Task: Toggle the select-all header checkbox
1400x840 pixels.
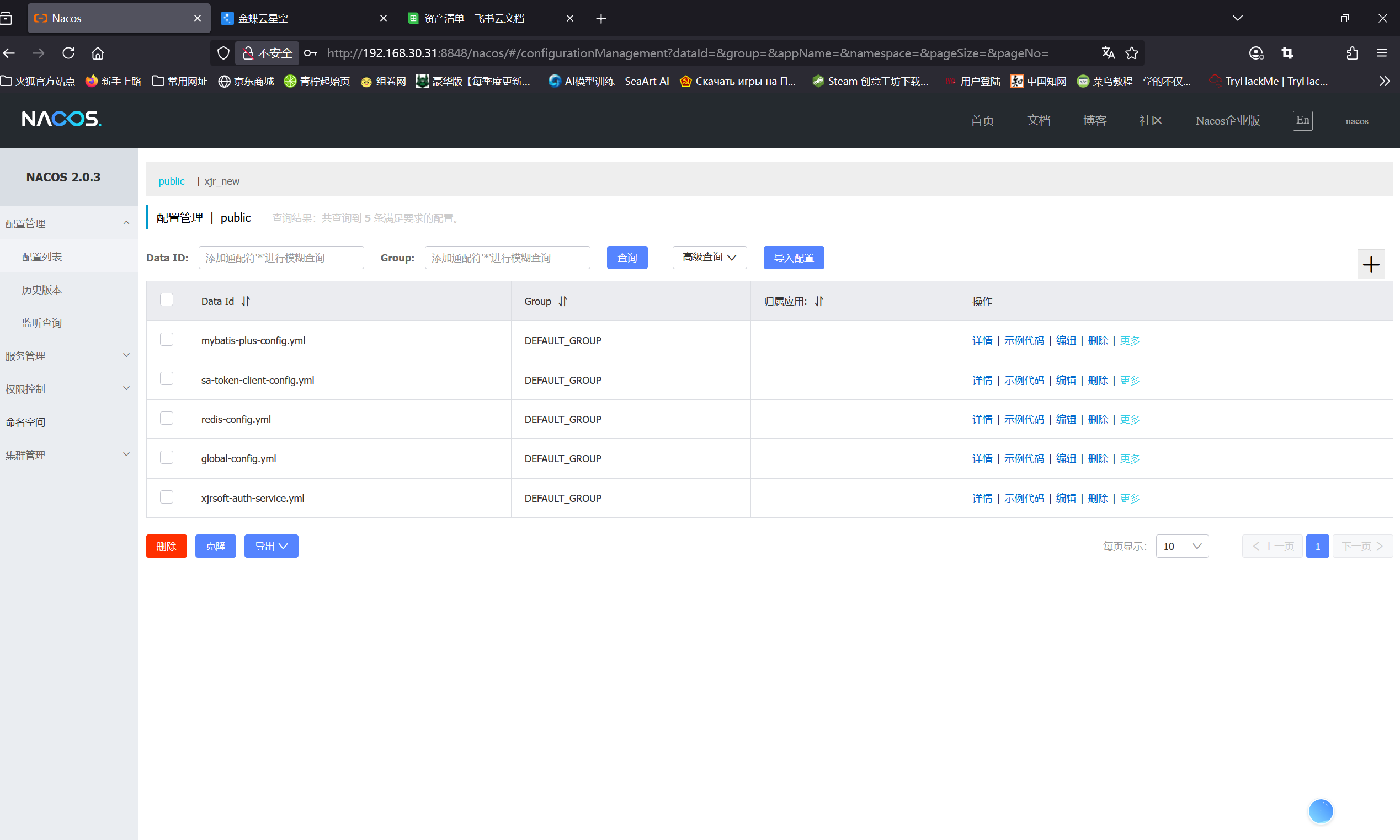Action: tap(167, 299)
